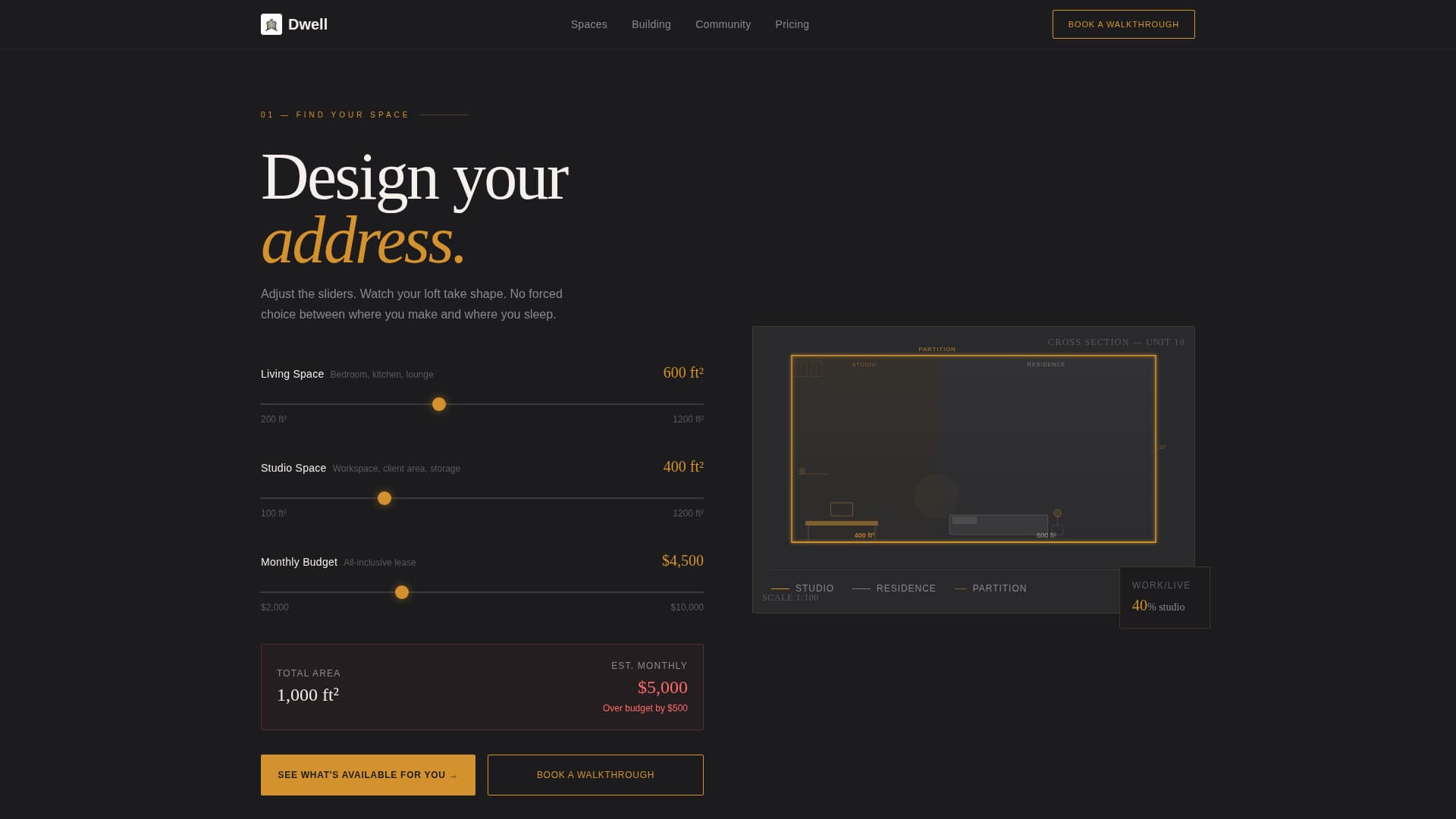Click the circular partition marker in plan

937,497
